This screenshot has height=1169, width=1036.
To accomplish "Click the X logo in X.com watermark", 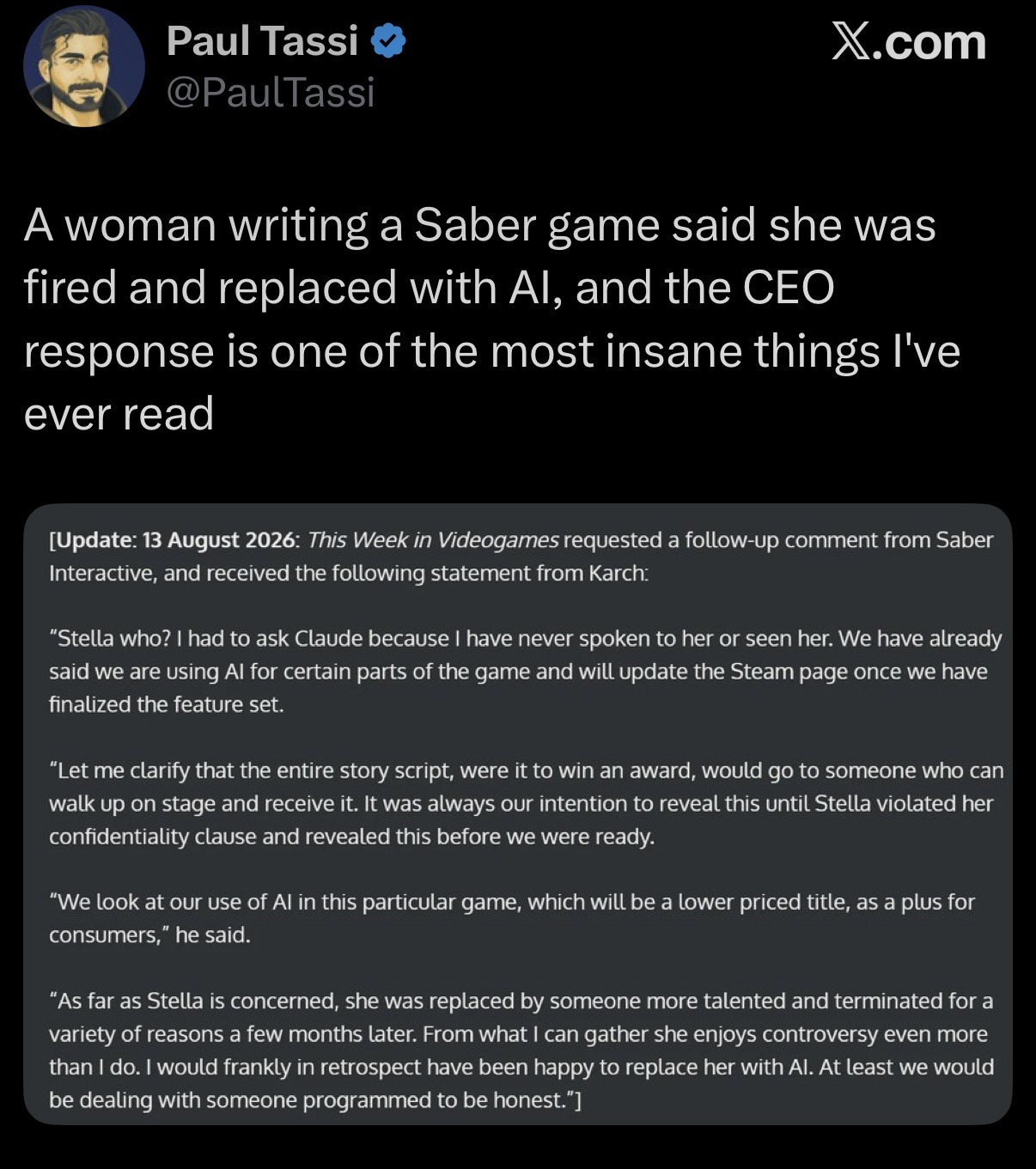I will tap(850, 42).
